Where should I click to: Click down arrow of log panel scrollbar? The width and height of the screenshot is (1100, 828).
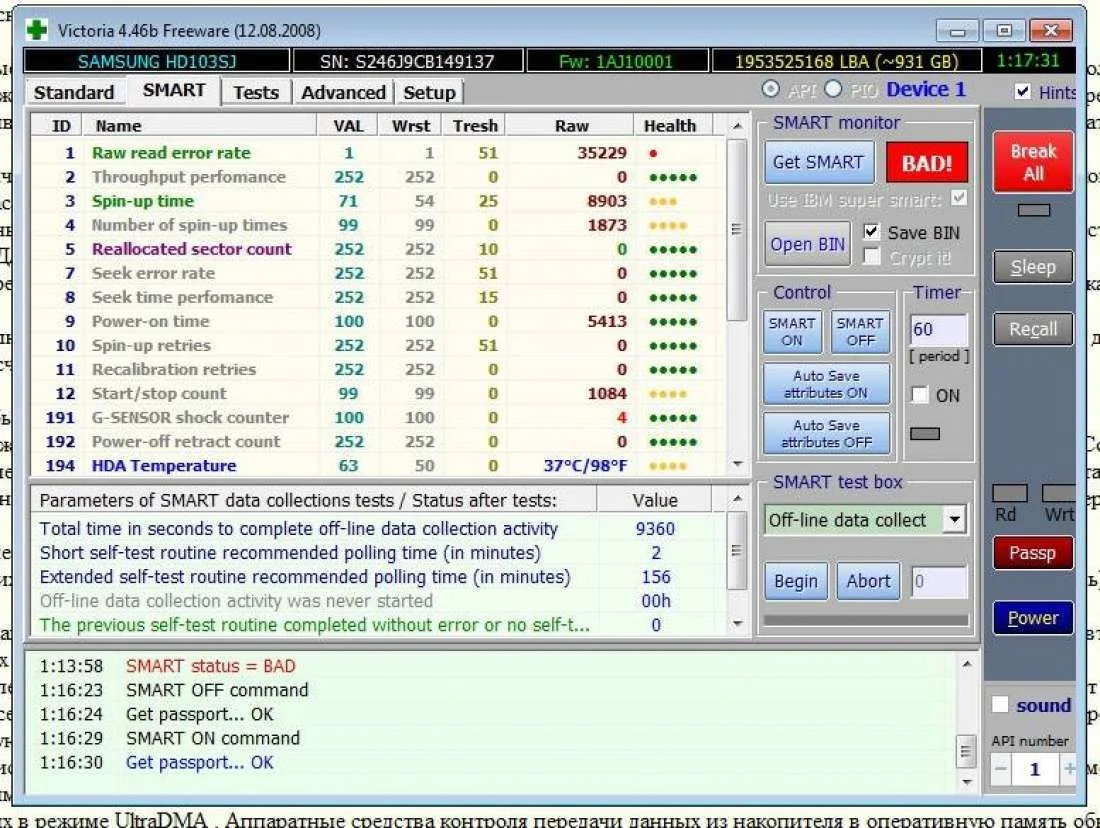[x=967, y=781]
